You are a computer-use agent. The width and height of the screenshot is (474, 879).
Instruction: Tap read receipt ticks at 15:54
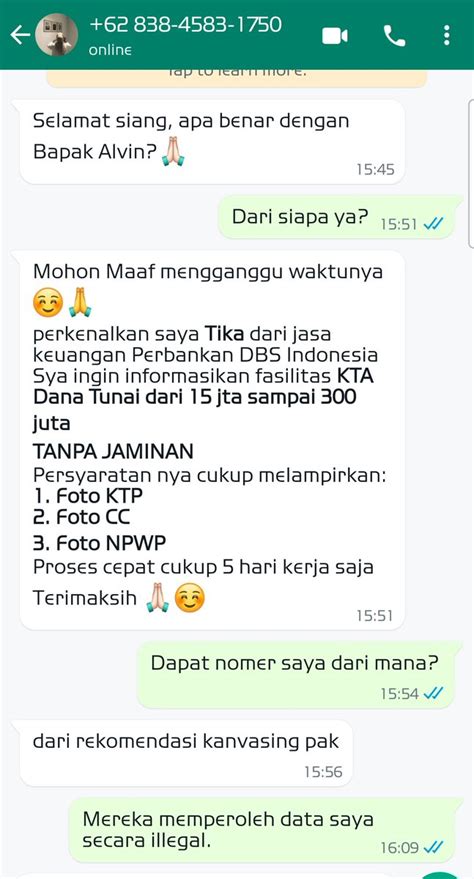tap(433, 694)
